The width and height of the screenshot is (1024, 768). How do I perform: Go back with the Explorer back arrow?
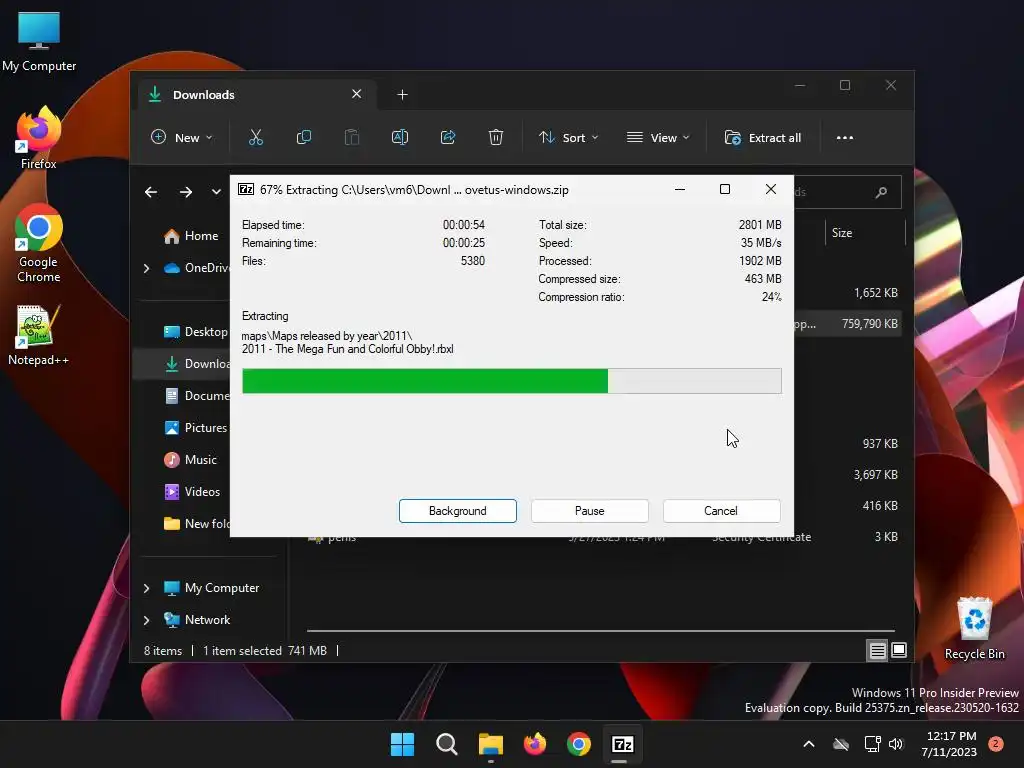click(151, 192)
